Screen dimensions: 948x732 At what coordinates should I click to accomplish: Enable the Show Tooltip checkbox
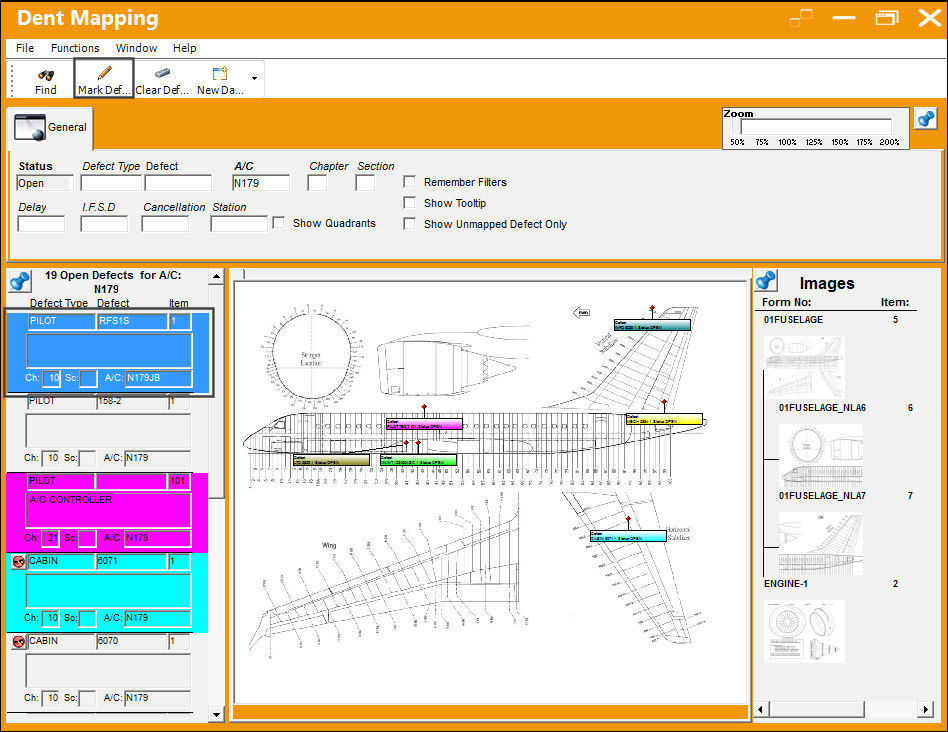pyautogui.click(x=409, y=203)
